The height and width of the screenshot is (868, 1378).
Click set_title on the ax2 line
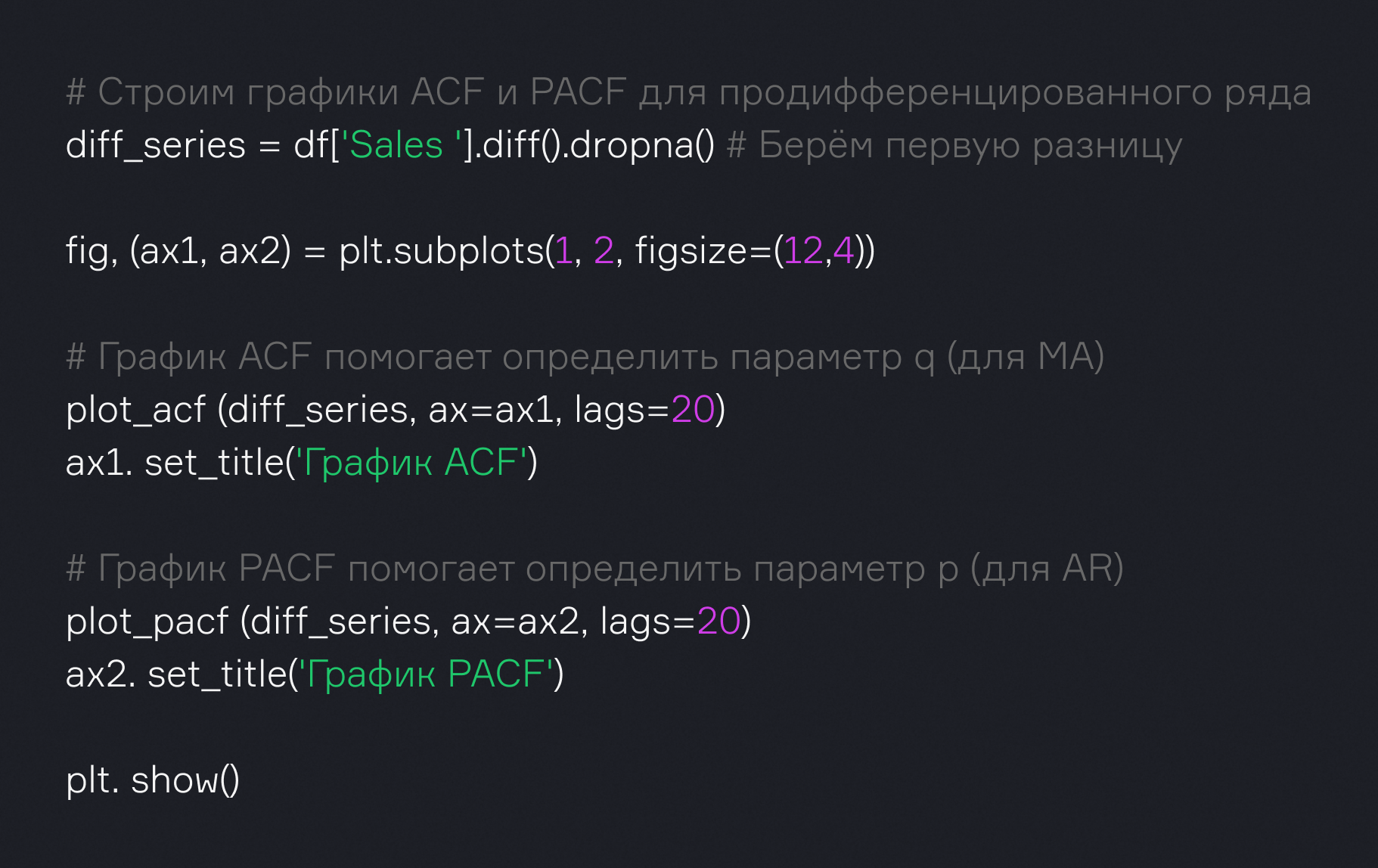tap(217, 674)
